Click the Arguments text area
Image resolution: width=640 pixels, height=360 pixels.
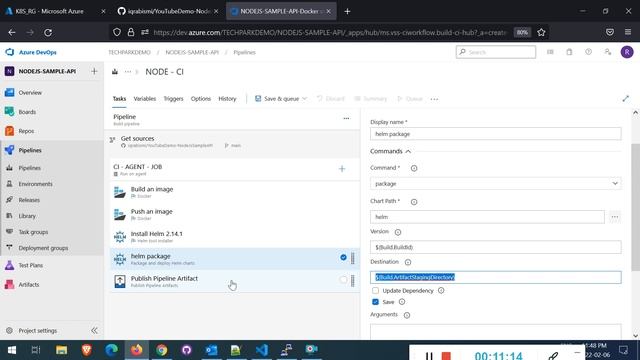tap(496, 332)
